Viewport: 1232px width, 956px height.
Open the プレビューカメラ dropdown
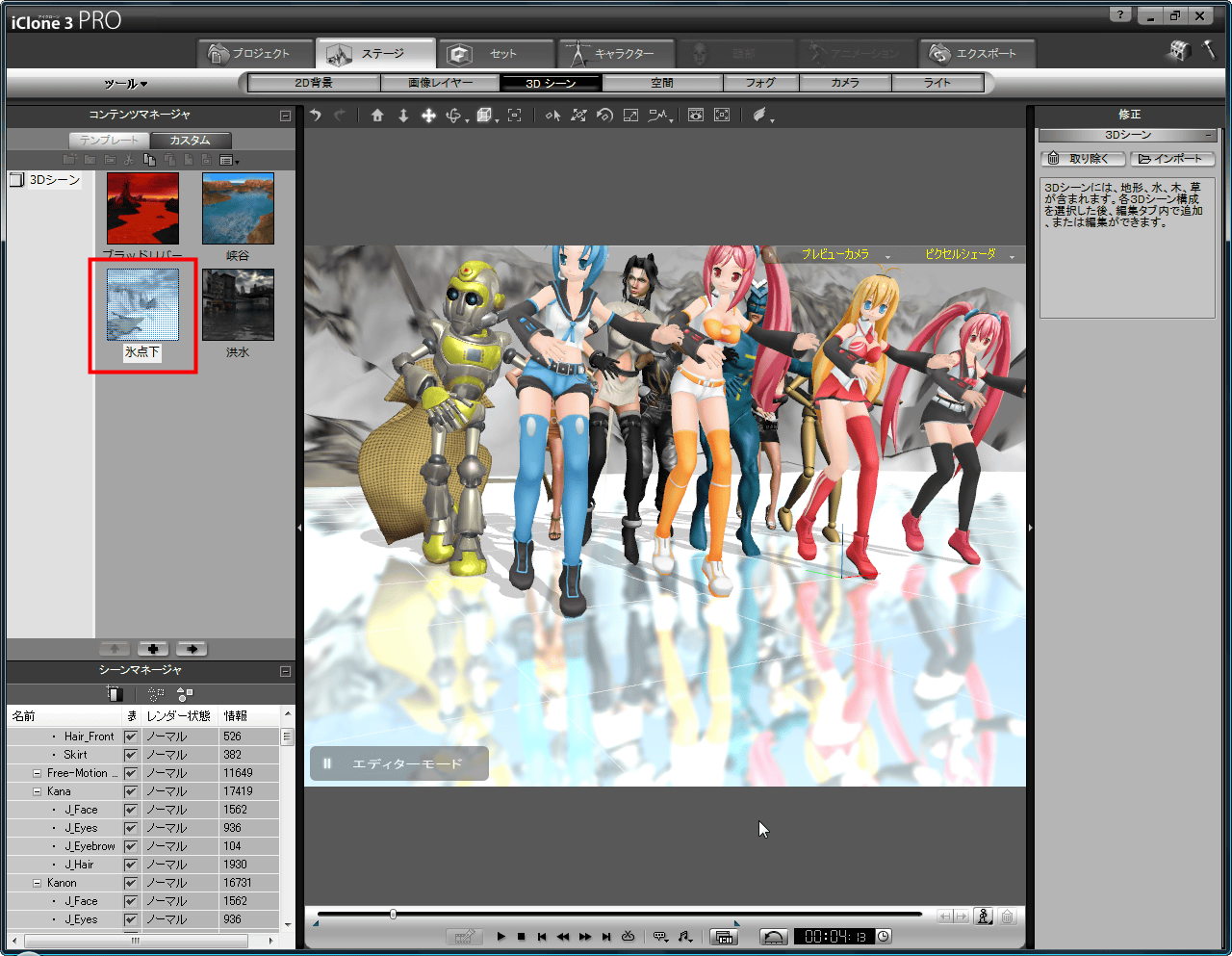(x=845, y=255)
